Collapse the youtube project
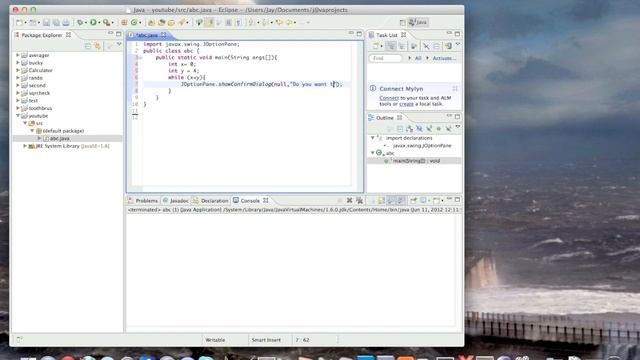The height and width of the screenshot is (360, 640). coord(18,116)
